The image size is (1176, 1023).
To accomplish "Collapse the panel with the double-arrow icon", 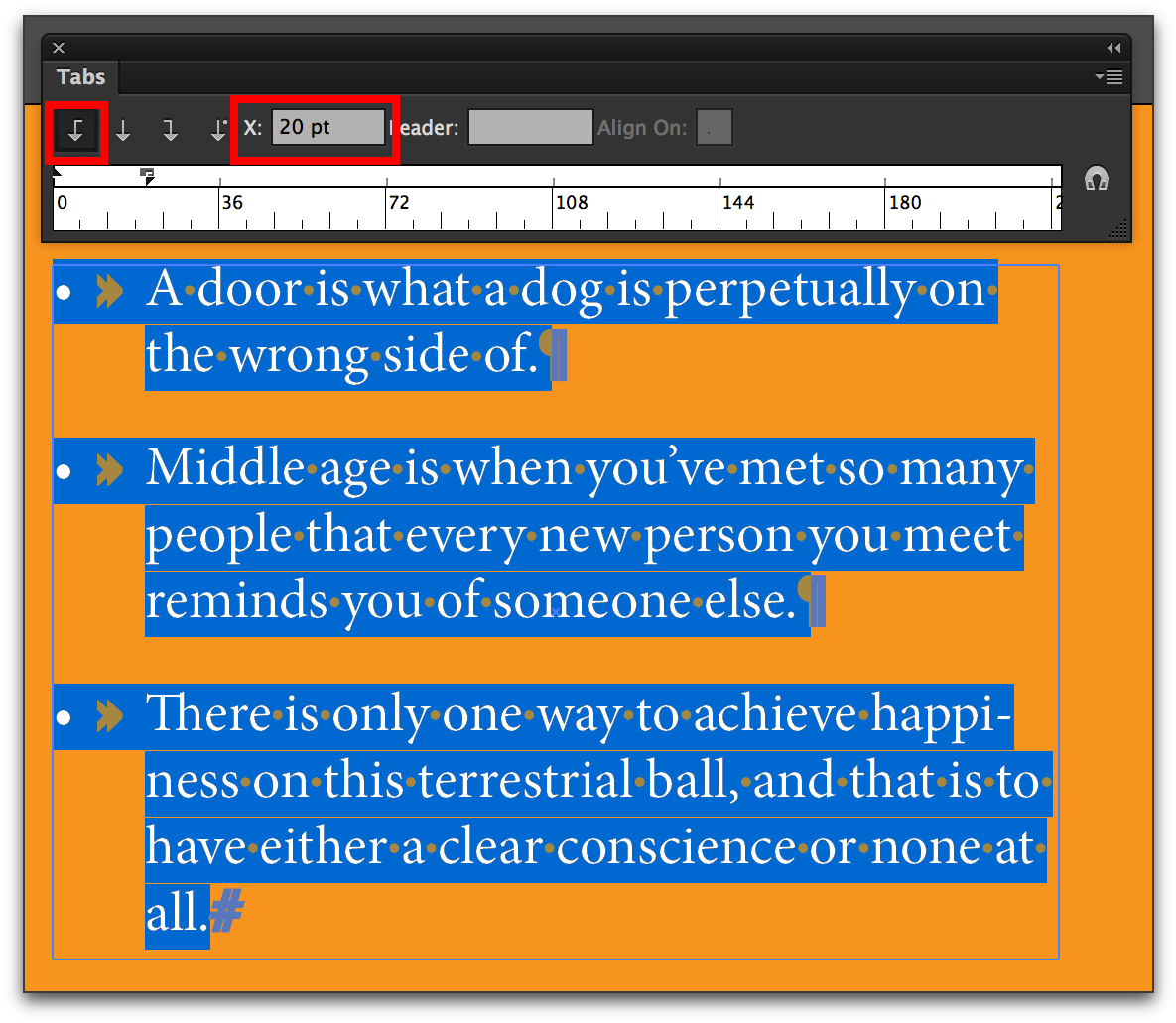I will 1113,47.
